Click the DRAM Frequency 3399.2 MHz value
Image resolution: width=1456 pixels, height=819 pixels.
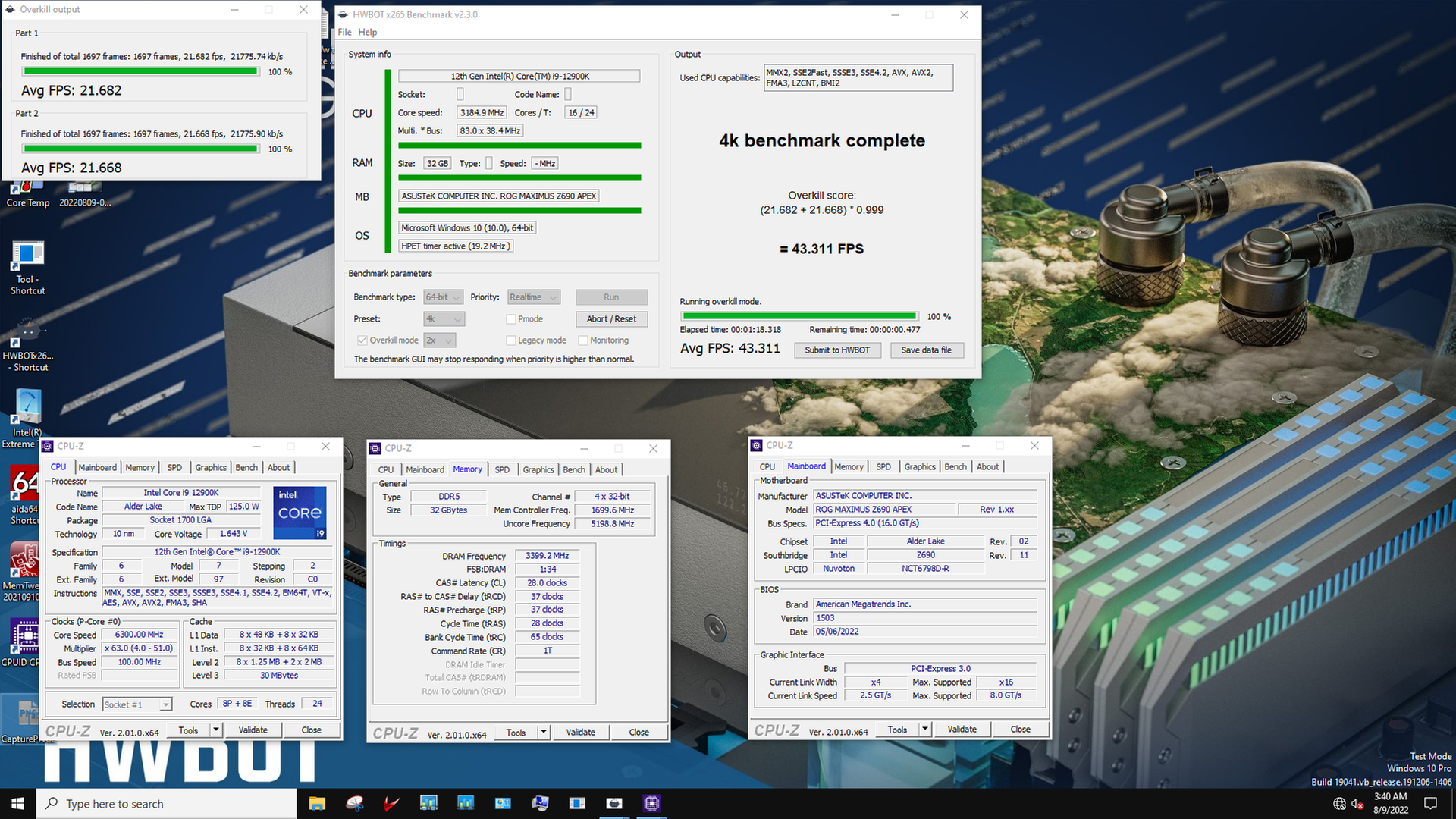(547, 556)
